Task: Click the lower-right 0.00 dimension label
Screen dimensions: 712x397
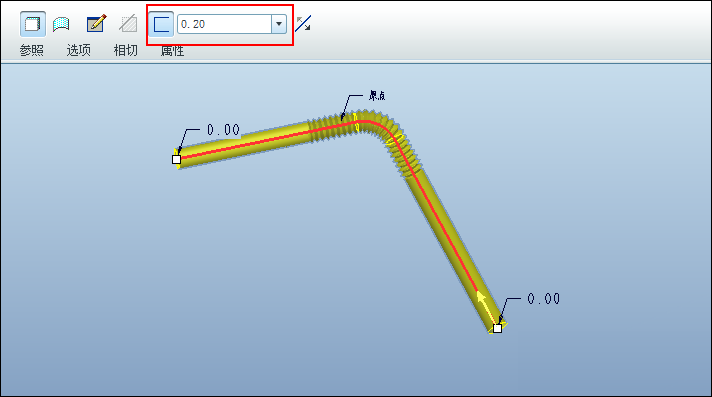Action: [544, 298]
